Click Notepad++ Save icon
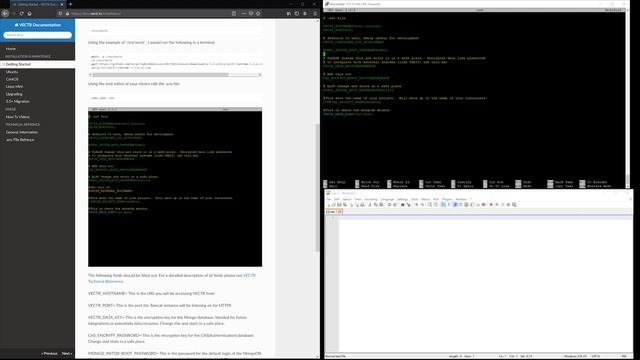Viewport: 640px width, 360px height. (339, 204)
